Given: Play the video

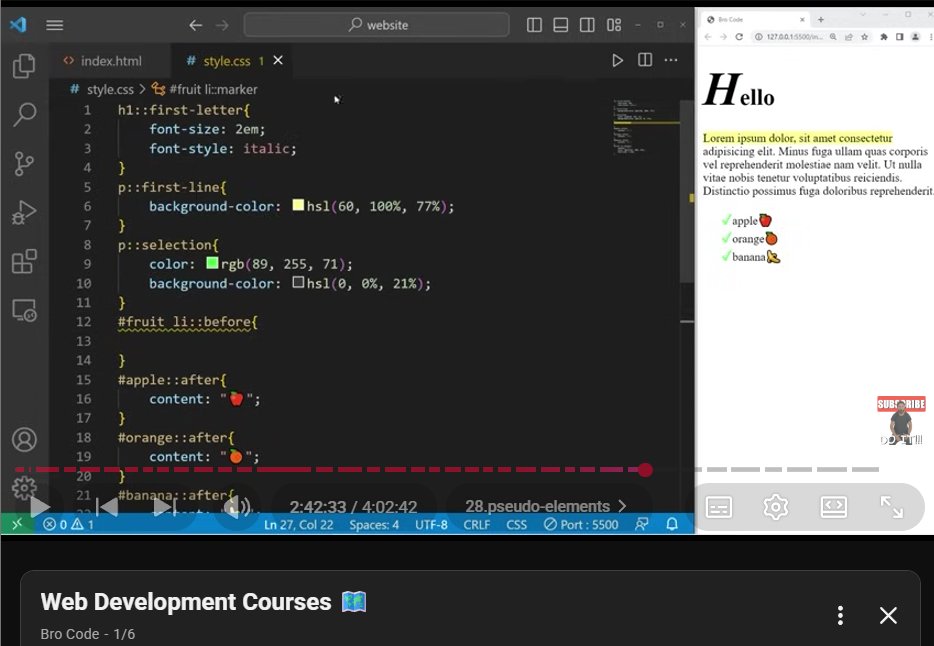Looking at the screenshot, I should tap(39, 507).
